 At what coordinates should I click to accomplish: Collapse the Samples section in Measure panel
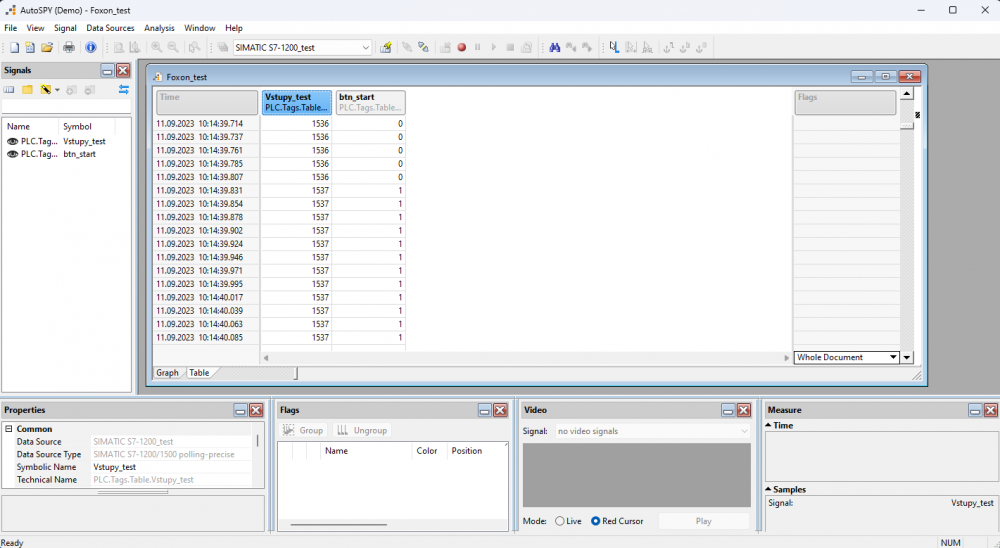point(768,489)
